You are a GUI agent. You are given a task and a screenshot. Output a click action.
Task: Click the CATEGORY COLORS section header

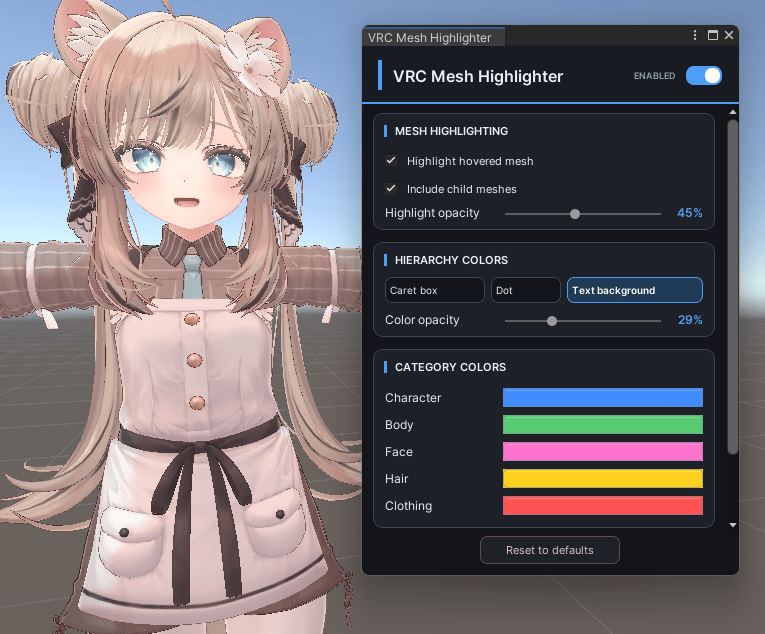(x=450, y=367)
